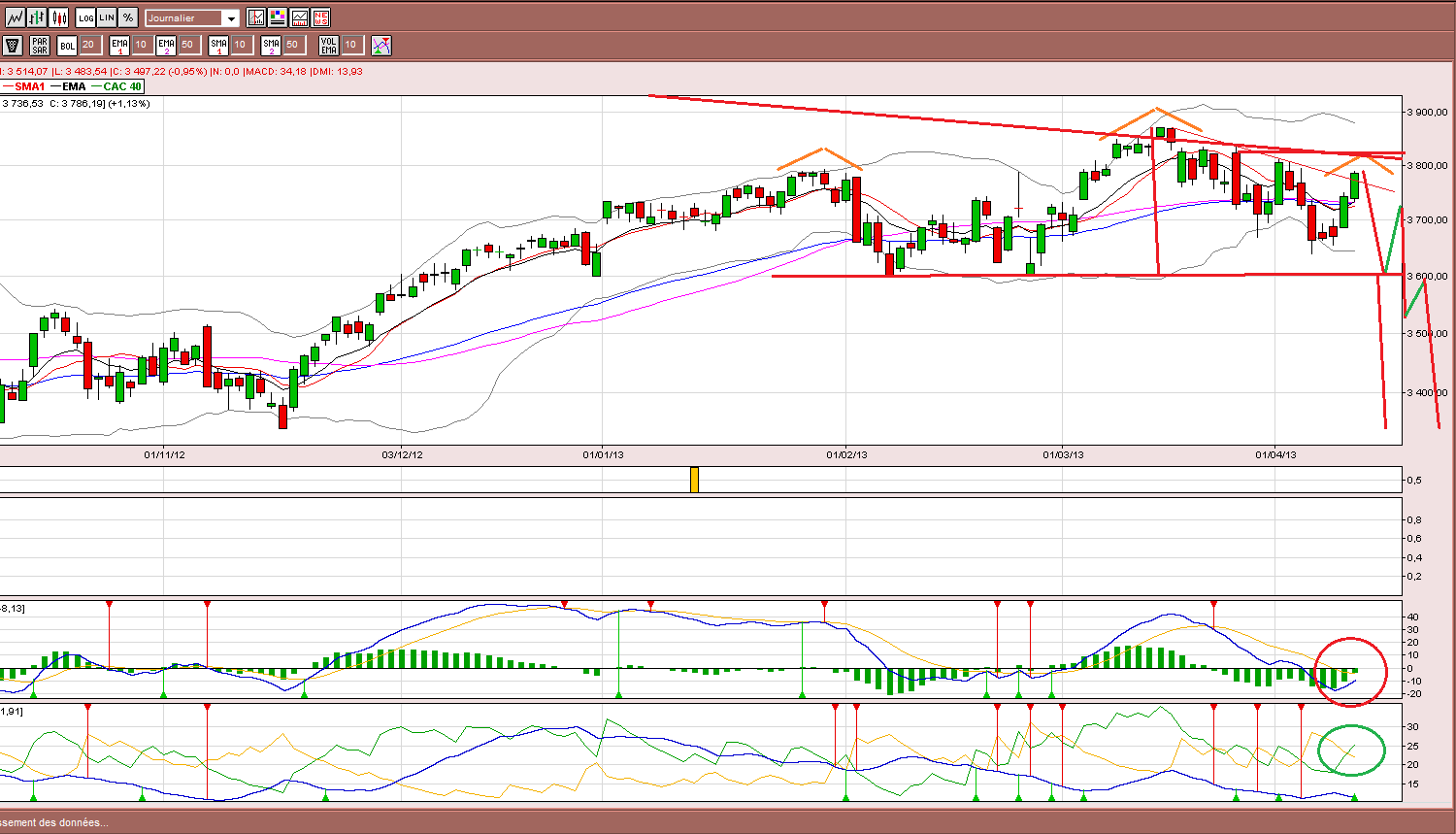Click the DMI: 13,93 readout
This screenshot has height=834, width=1456.
pyautogui.click(x=338, y=71)
